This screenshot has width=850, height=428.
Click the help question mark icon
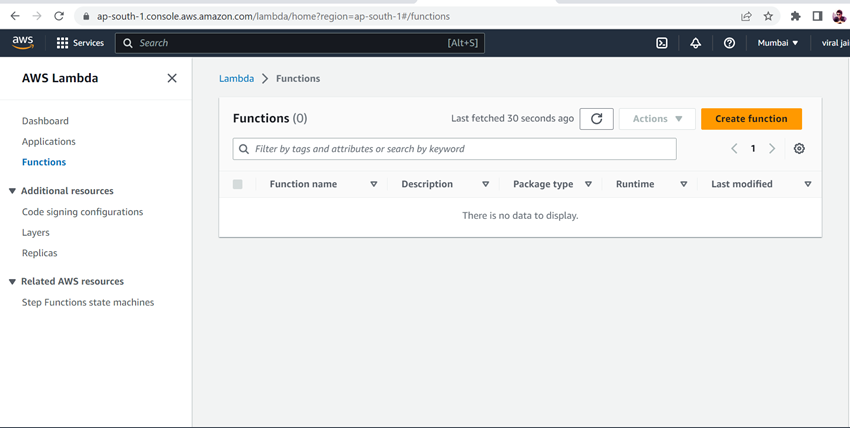point(729,43)
